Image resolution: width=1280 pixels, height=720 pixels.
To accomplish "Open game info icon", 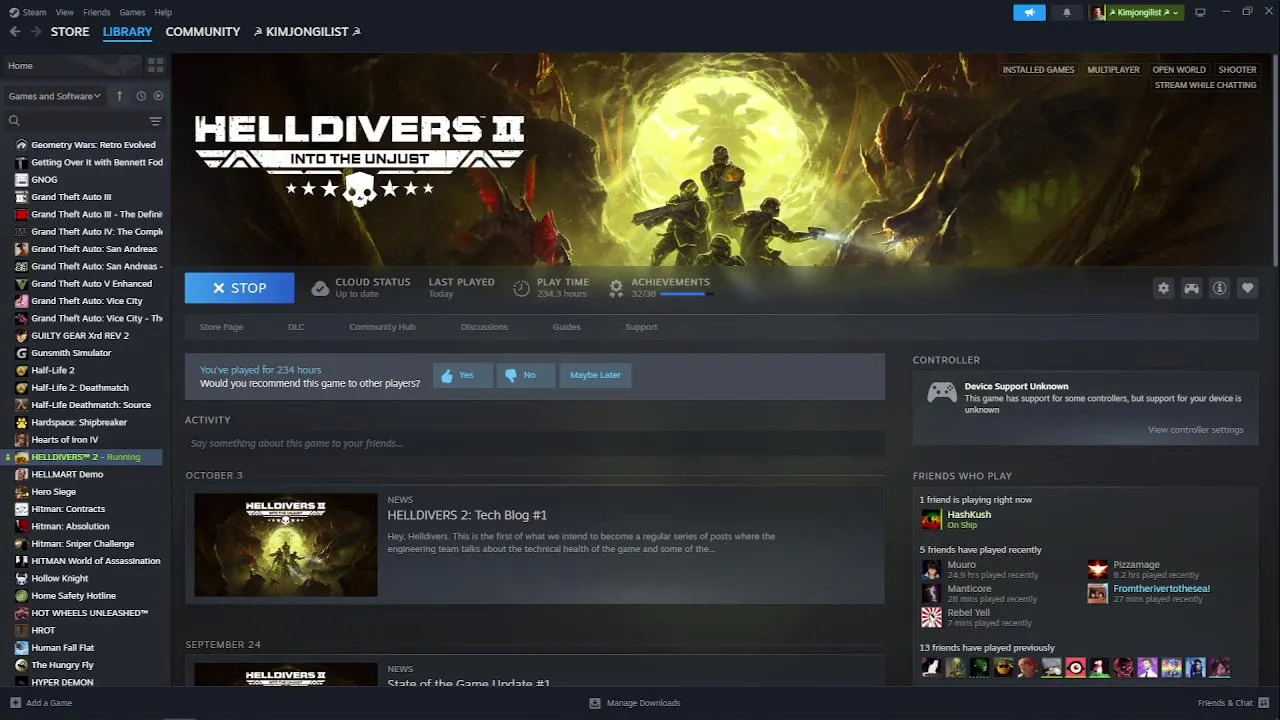I will pos(1219,288).
